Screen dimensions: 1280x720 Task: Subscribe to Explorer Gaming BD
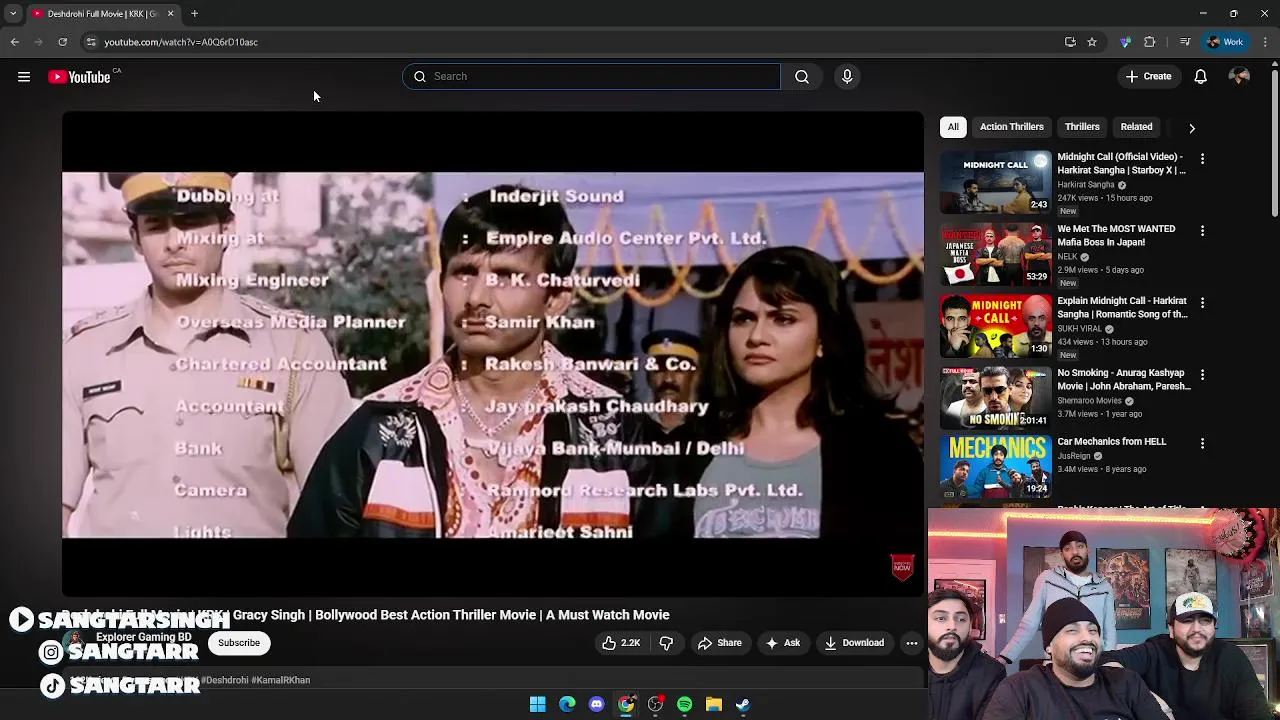(x=239, y=643)
